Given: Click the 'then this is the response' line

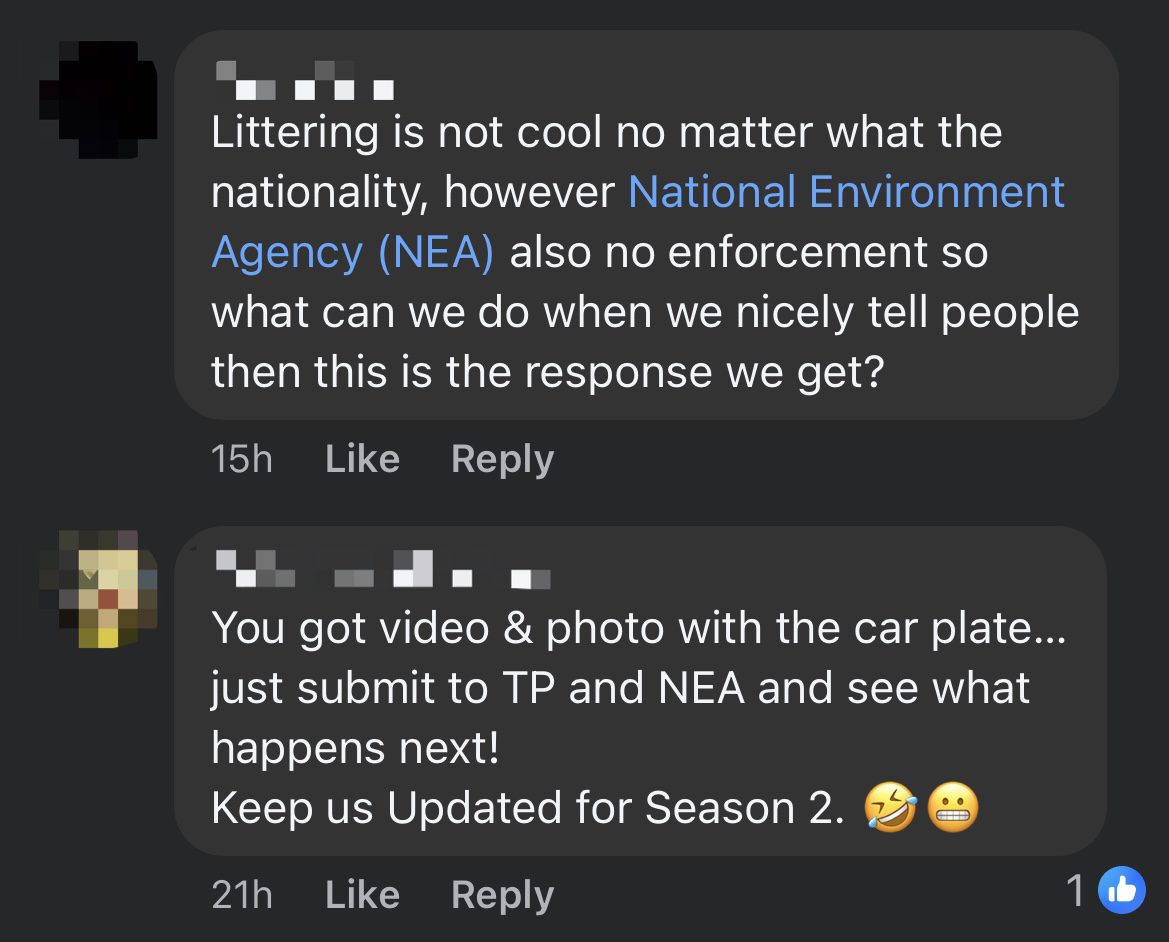Looking at the screenshot, I should click(x=548, y=372).
